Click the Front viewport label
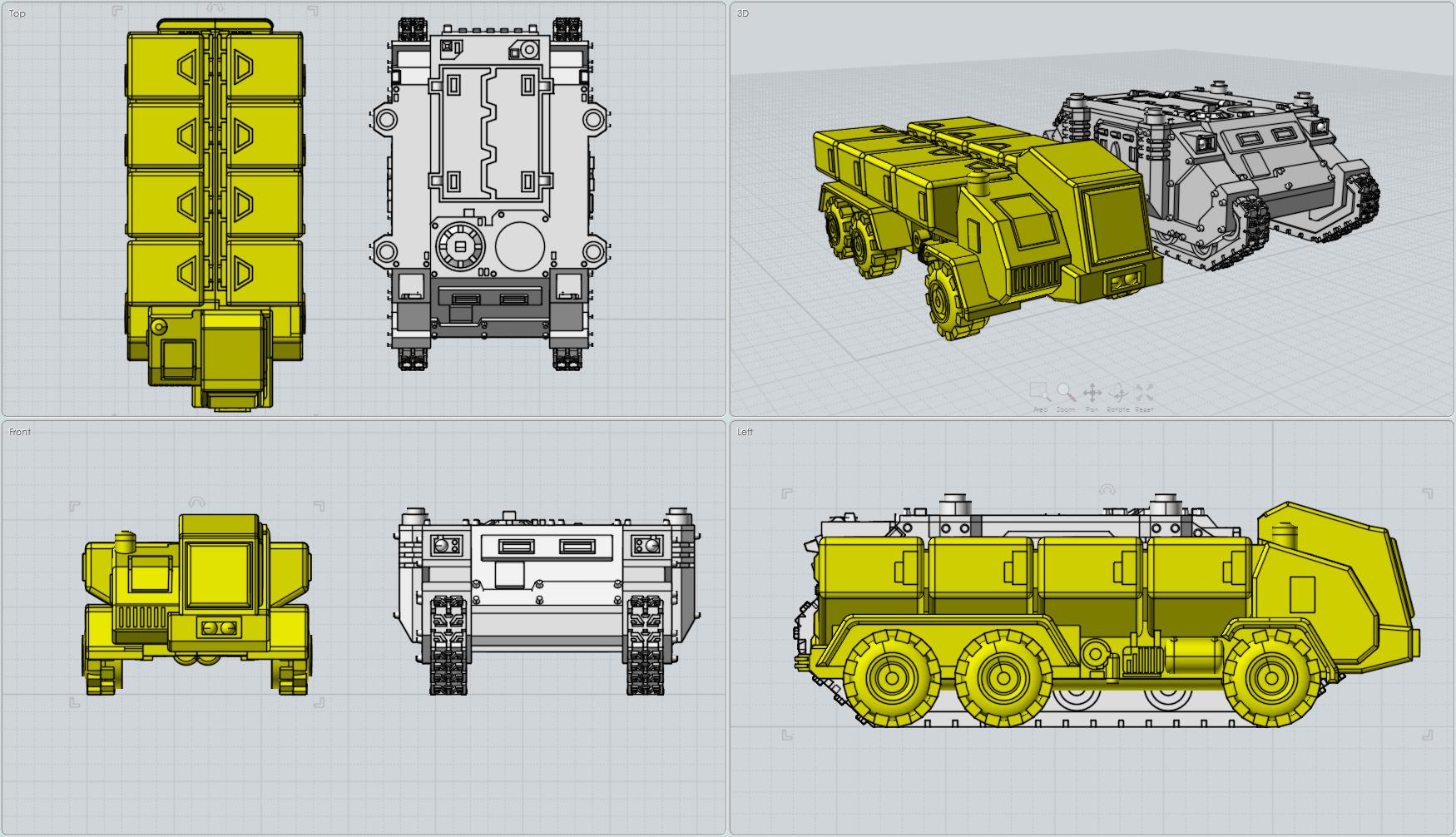1456x837 pixels. 20,432
